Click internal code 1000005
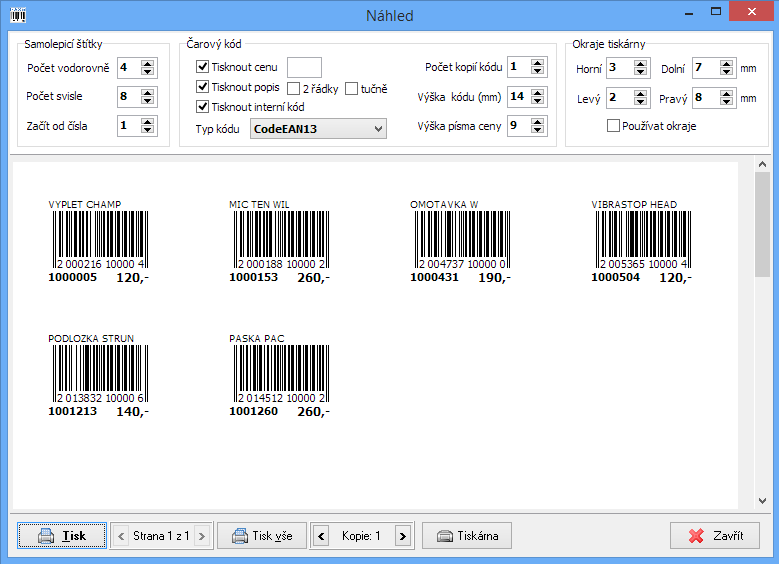779x564 pixels. tap(73, 277)
